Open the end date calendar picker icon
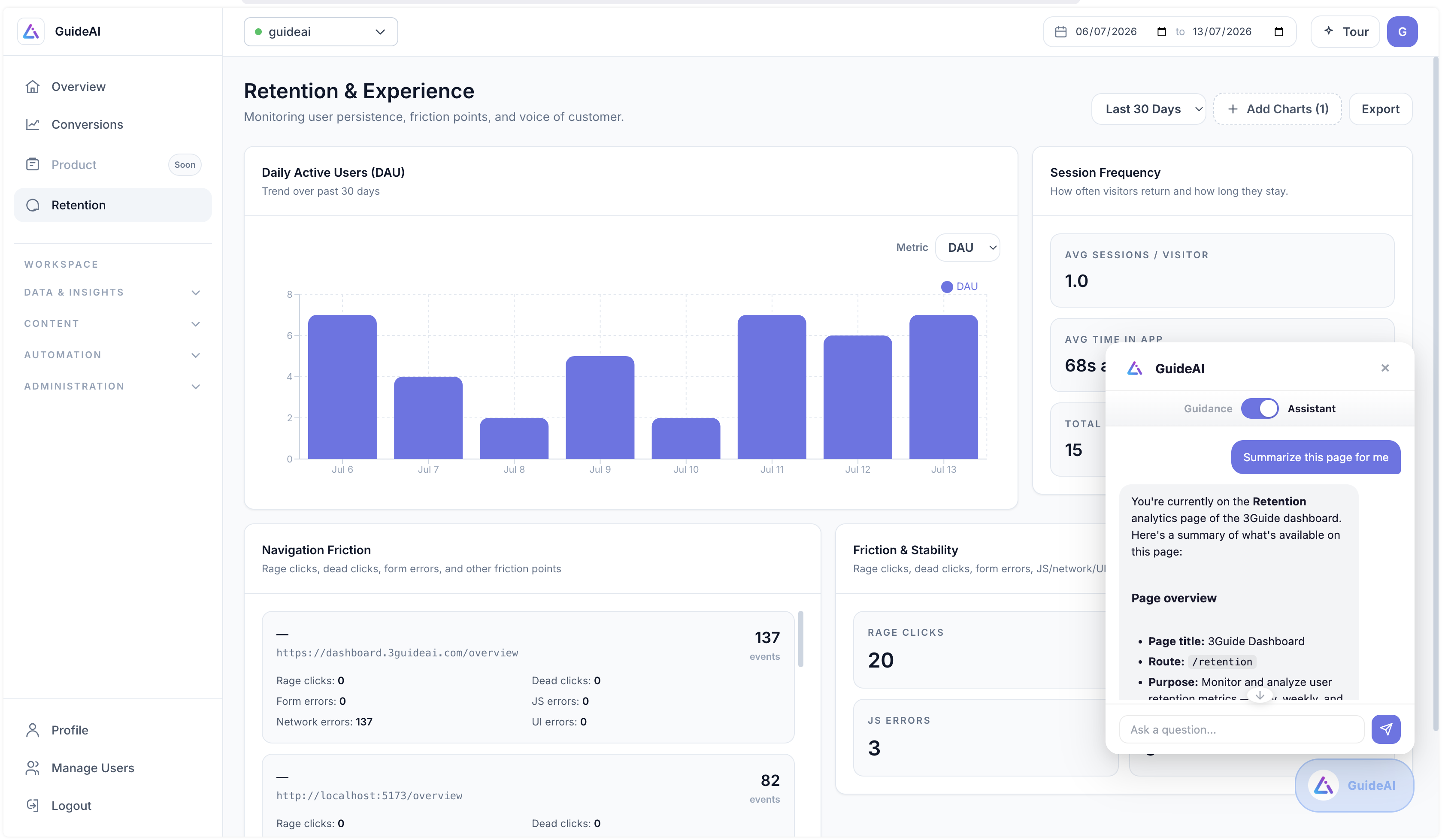1442x840 pixels. pyautogui.click(x=1278, y=32)
